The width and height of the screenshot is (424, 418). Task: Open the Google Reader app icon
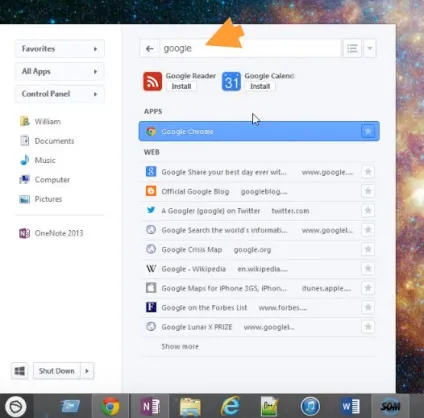pos(152,81)
